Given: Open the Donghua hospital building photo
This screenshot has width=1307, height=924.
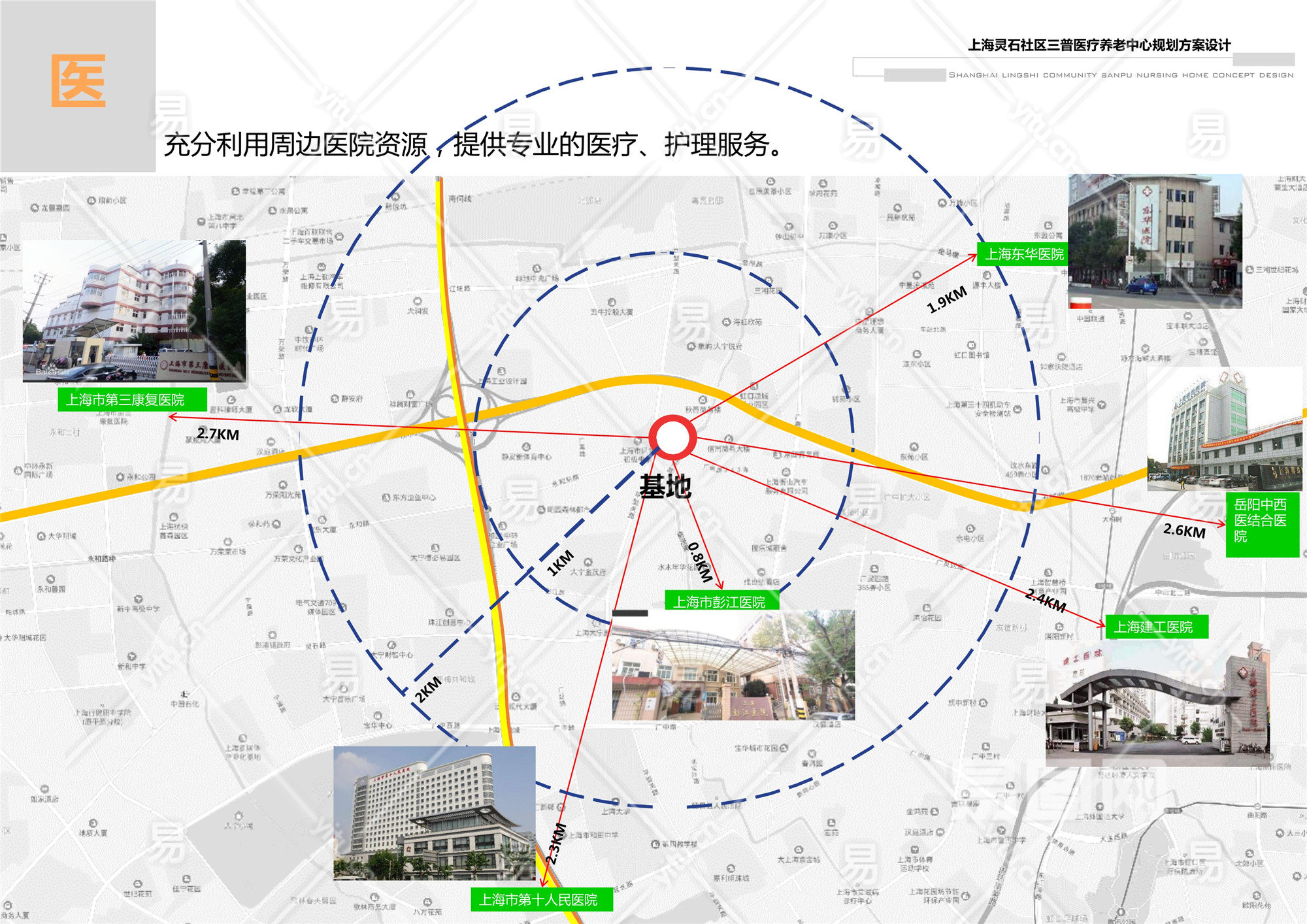Looking at the screenshot, I should [x=1155, y=241].
